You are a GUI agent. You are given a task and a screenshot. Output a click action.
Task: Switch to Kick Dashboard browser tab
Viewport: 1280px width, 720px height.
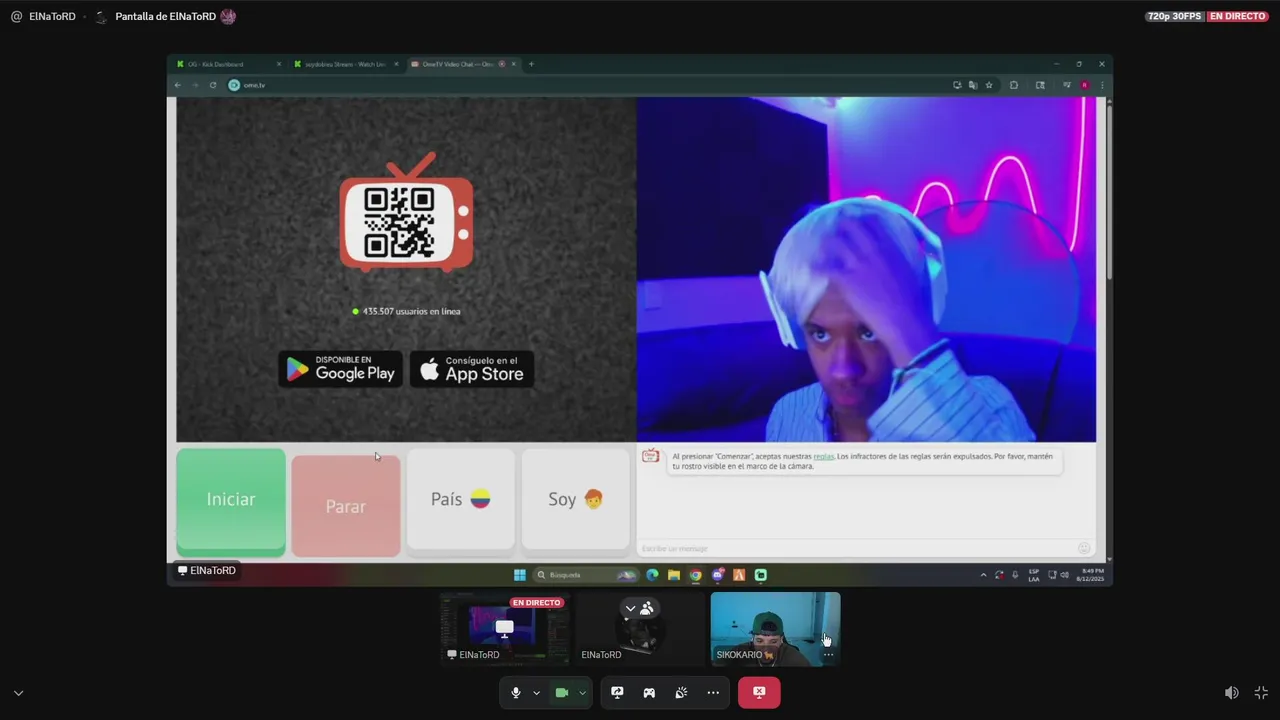click(229, 64)
